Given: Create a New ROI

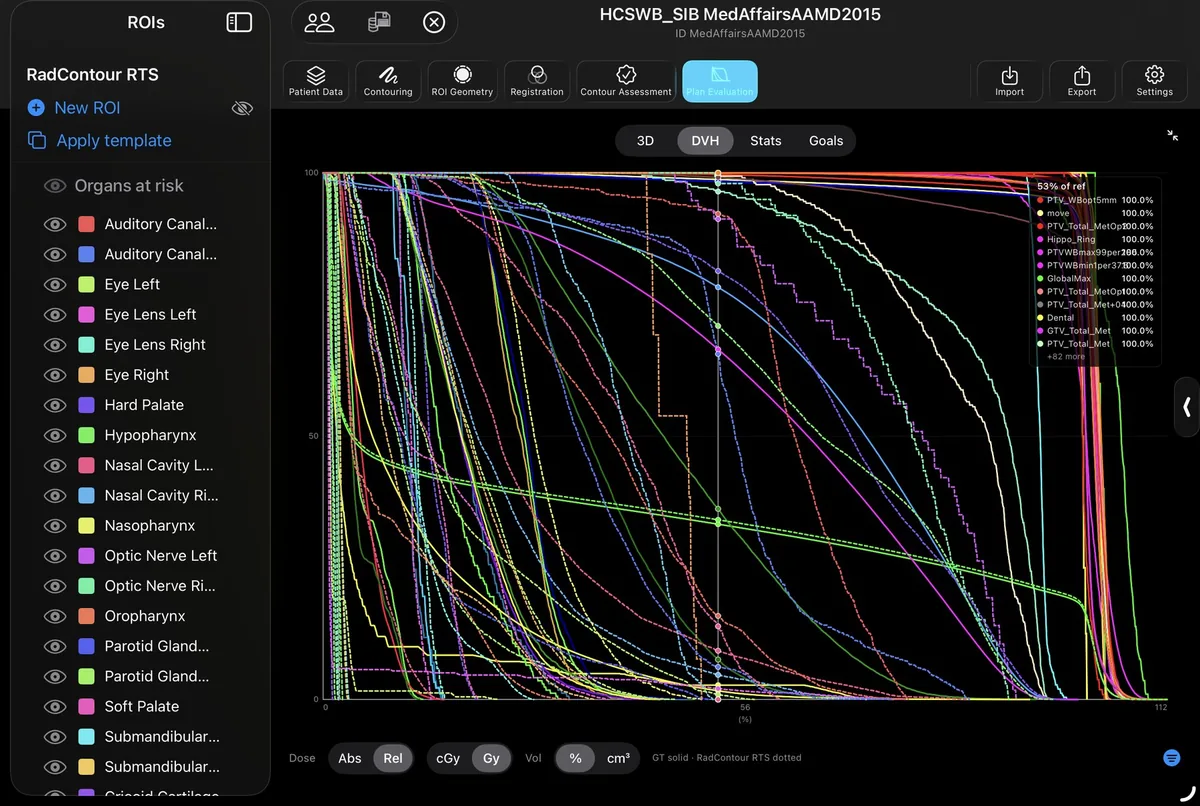Looking at the screenshot, I should tap(74, 108).
